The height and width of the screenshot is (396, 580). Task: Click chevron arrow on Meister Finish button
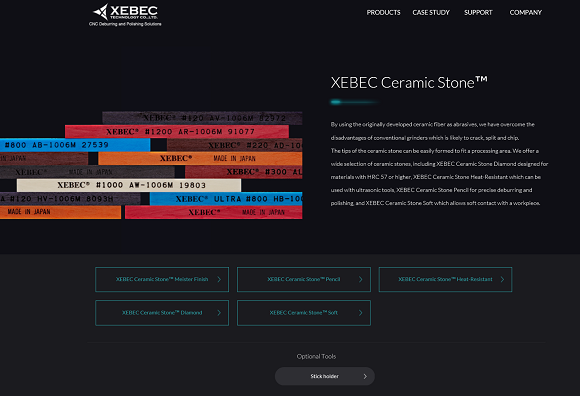[x=219, y=280]
